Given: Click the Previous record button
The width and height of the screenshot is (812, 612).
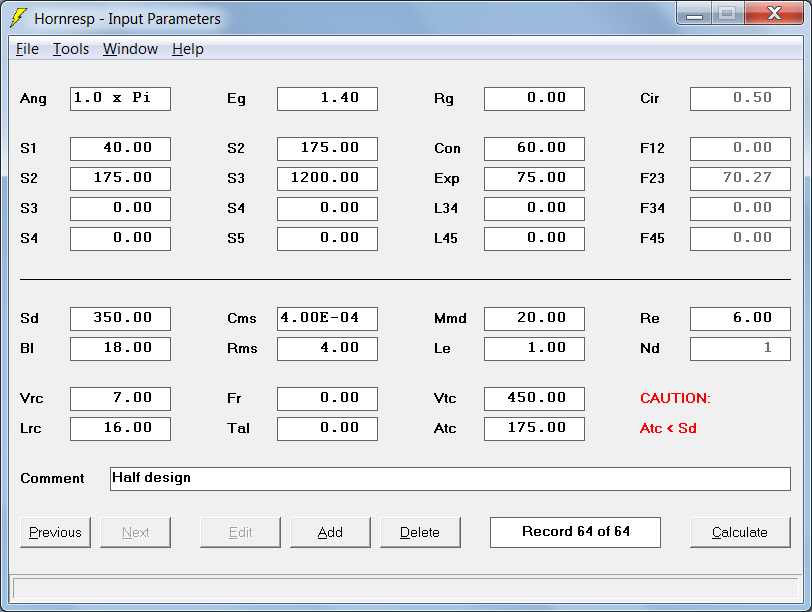Looking at the screenshot, I should click(55, 532).
